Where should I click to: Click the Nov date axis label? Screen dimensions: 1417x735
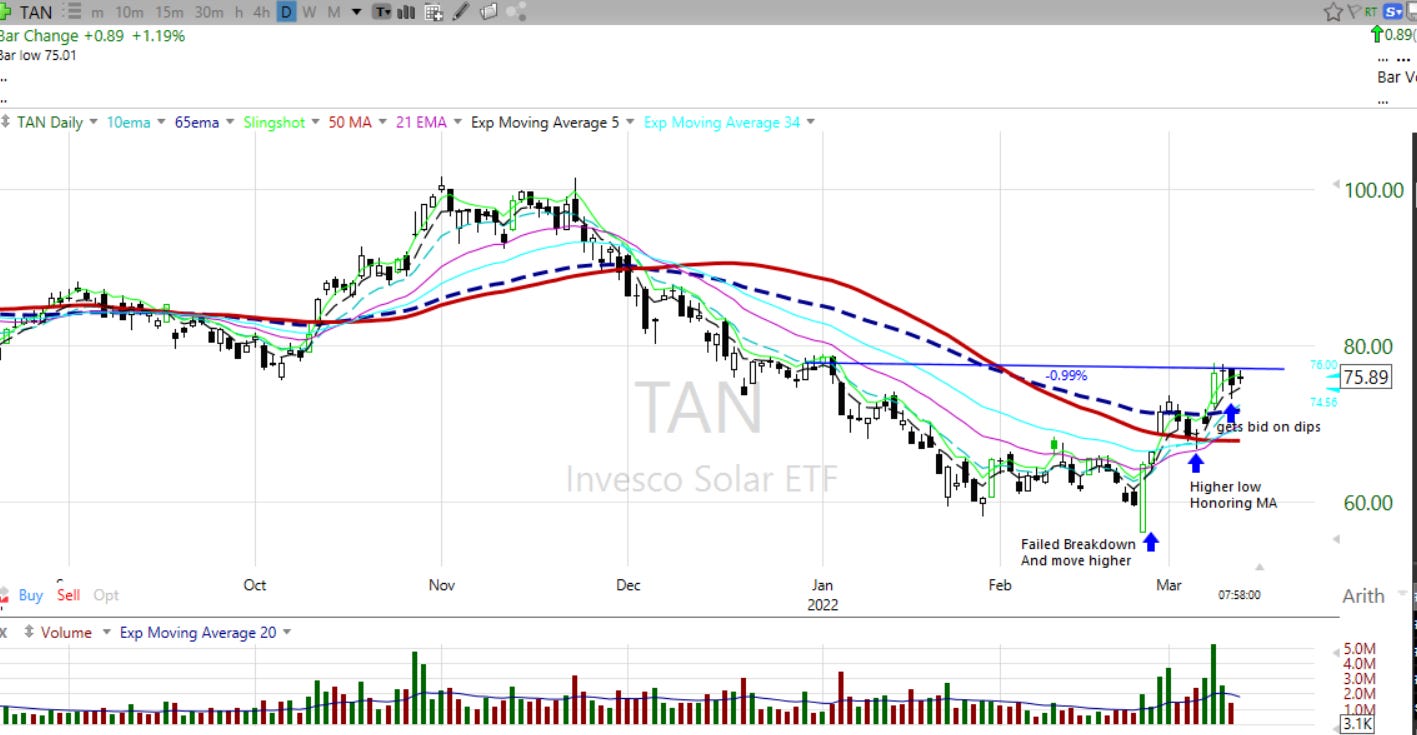pyautogui.click(x=441, y=585)
